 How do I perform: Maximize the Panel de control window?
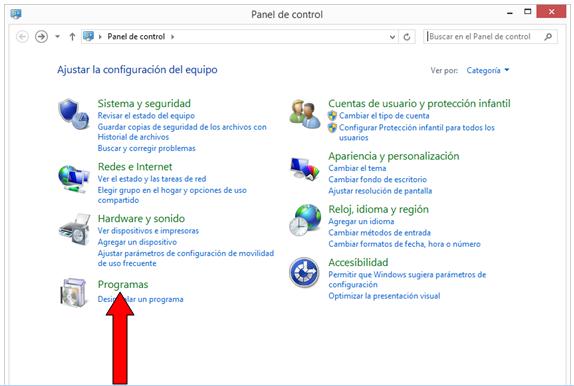tap(528, 12)
